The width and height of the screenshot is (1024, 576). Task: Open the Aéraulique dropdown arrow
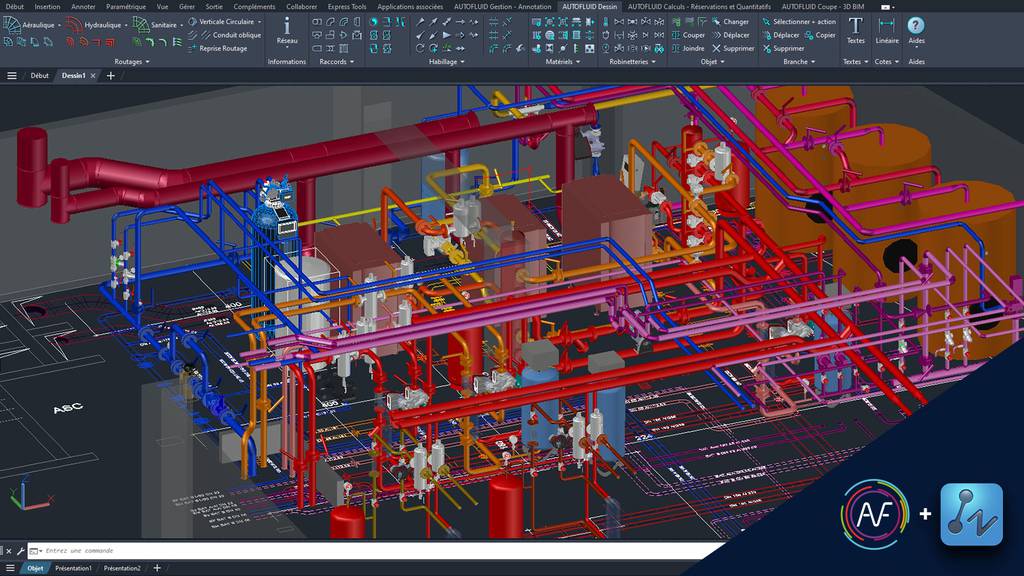pyautogui.click(x=59, y=25)
